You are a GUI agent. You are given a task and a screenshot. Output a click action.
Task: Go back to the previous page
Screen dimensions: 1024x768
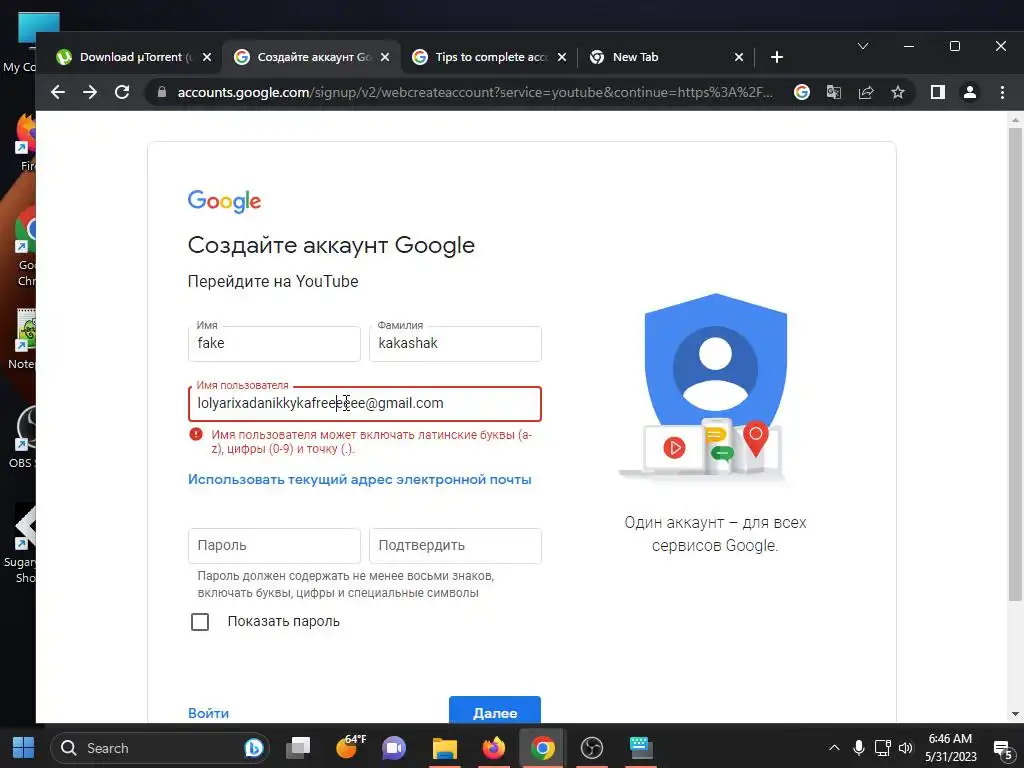pyautogui.click(x=58, y=92)
